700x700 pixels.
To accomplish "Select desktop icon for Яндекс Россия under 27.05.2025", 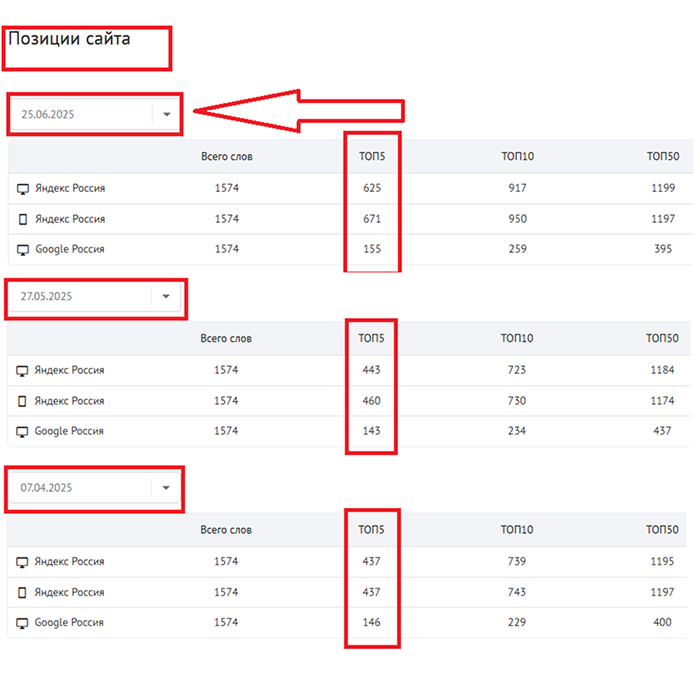I will click(23, 371).
